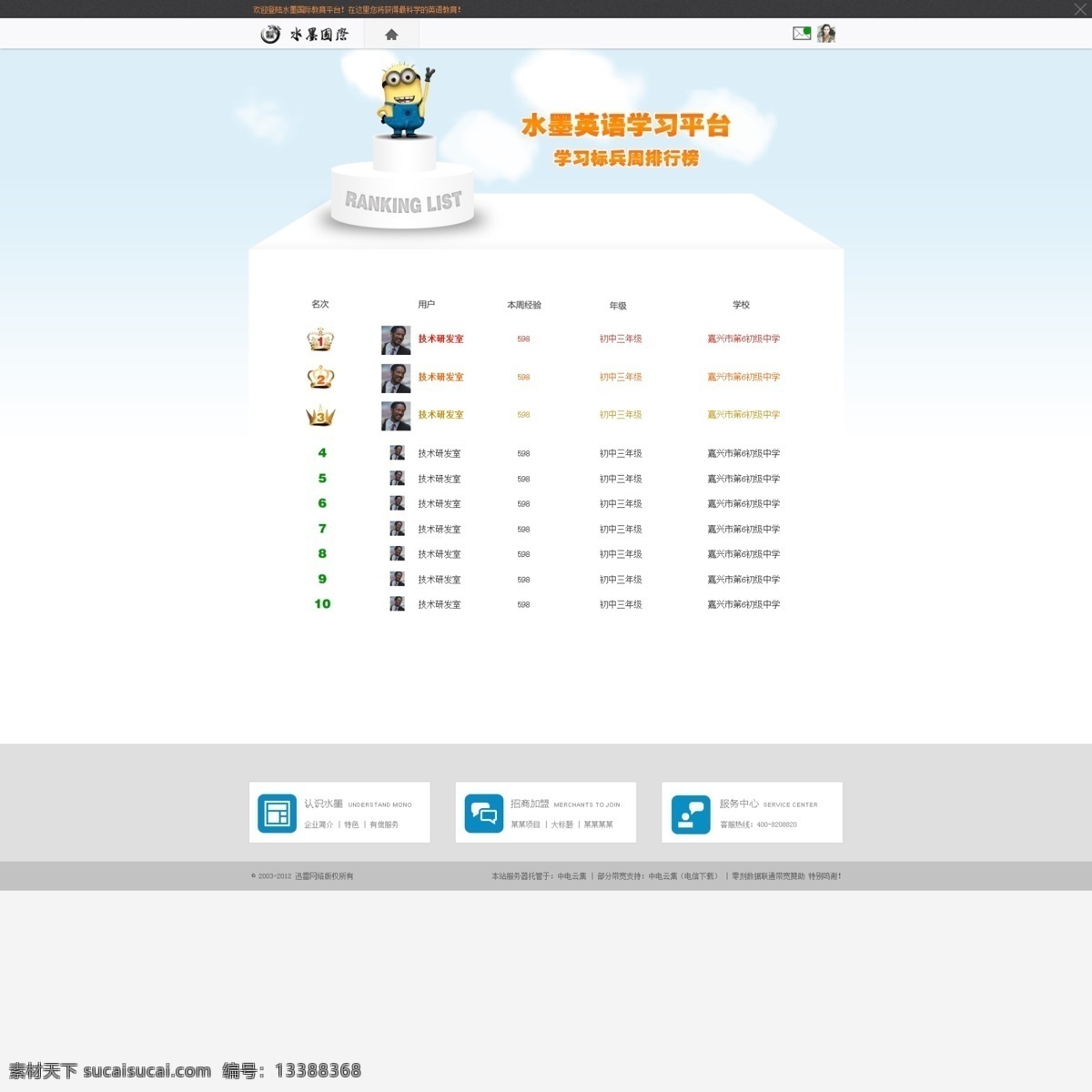Image resolution: width=1092 pixels, height=1092 pixels.
Task: Open the first-place 技术研发室 user name
Action: coord(440,339)
